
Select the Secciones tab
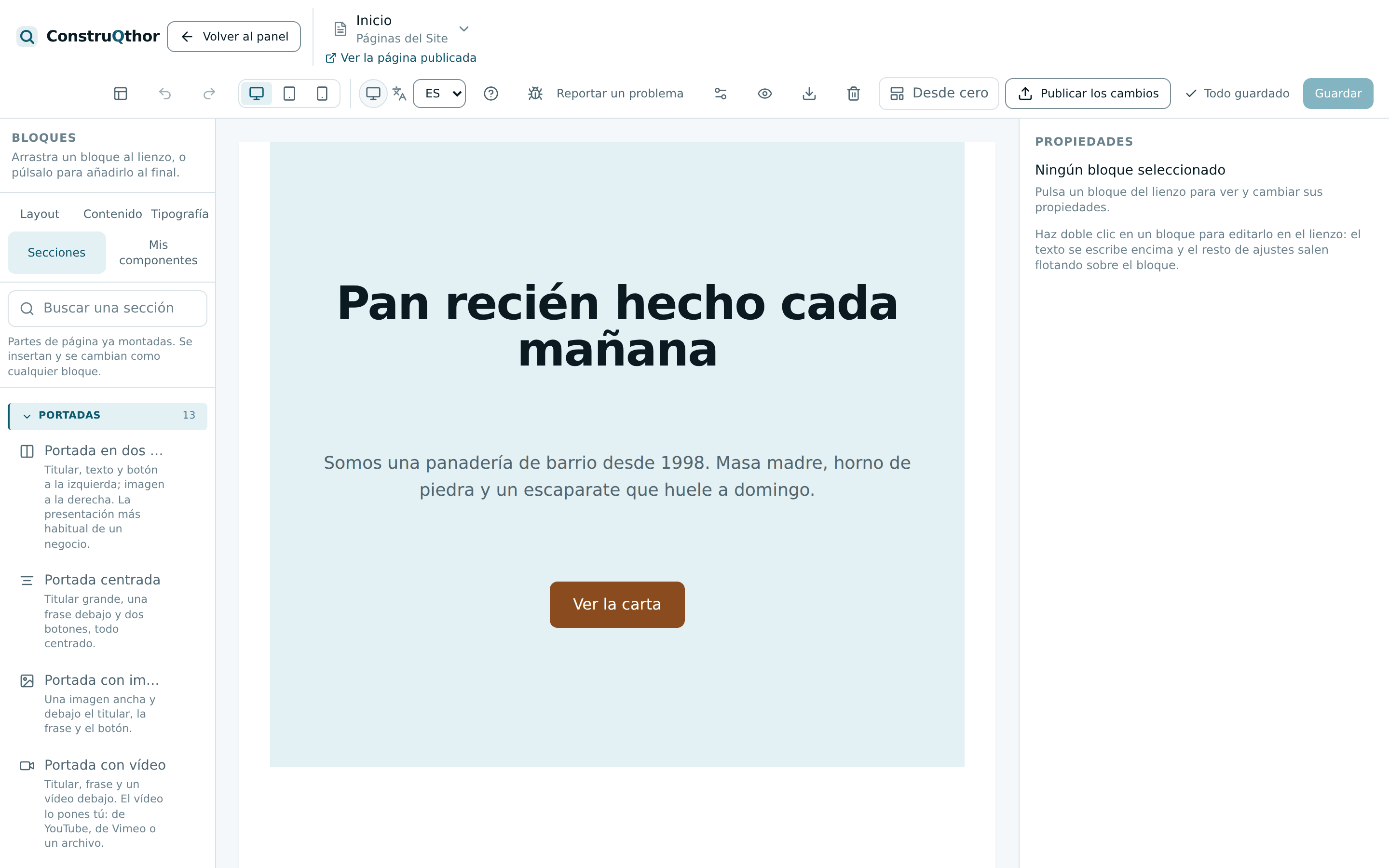coord(57,253)
